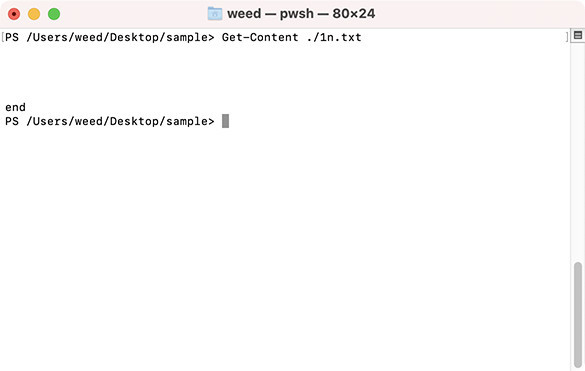Click the left bracket mark beside first prompt

coord(3,37)
